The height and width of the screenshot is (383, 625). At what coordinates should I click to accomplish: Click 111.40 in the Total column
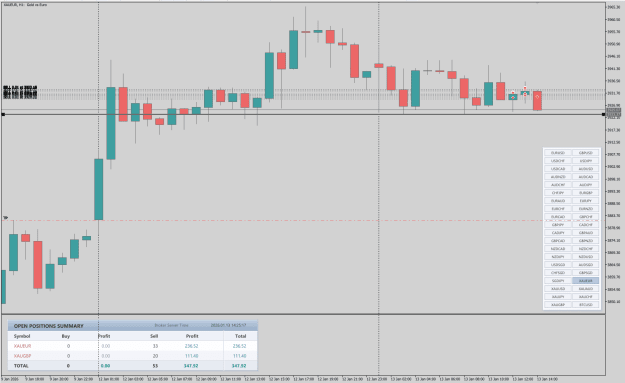tap(239, 356)
